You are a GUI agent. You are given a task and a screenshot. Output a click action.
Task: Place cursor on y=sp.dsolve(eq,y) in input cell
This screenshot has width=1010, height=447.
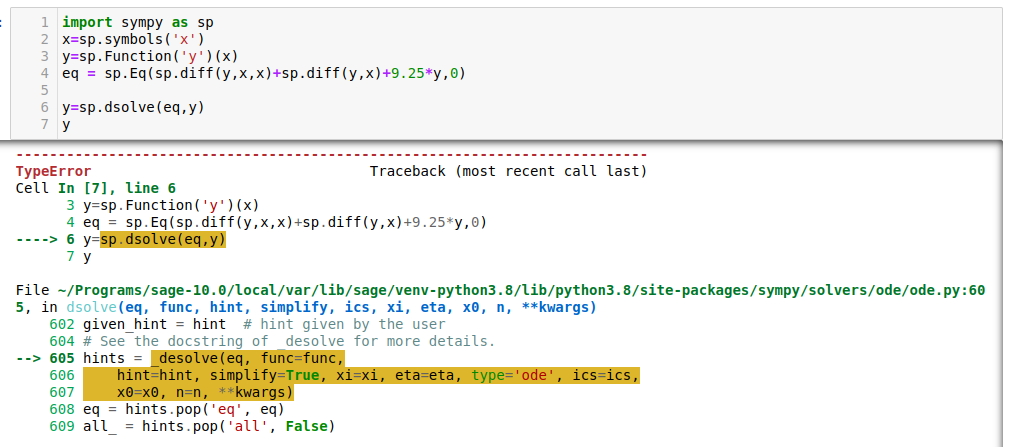[x=132, y=107]
